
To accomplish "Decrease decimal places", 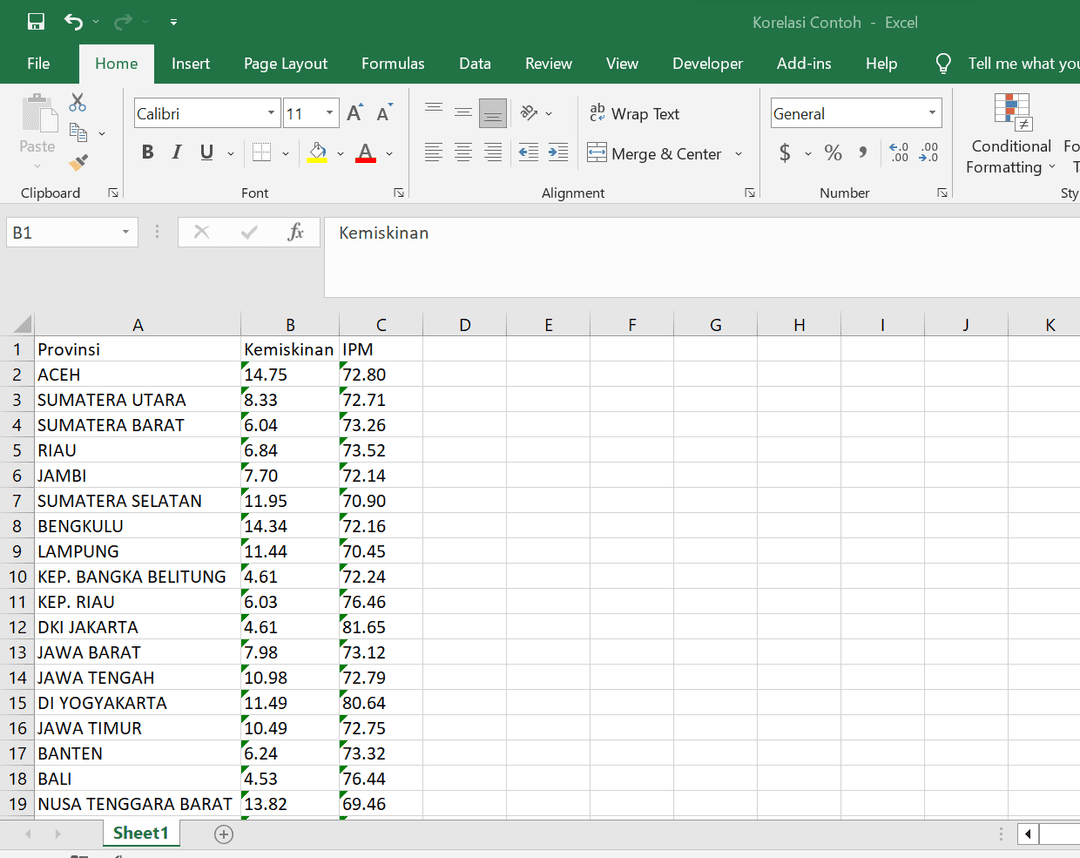I will [928, 152].
